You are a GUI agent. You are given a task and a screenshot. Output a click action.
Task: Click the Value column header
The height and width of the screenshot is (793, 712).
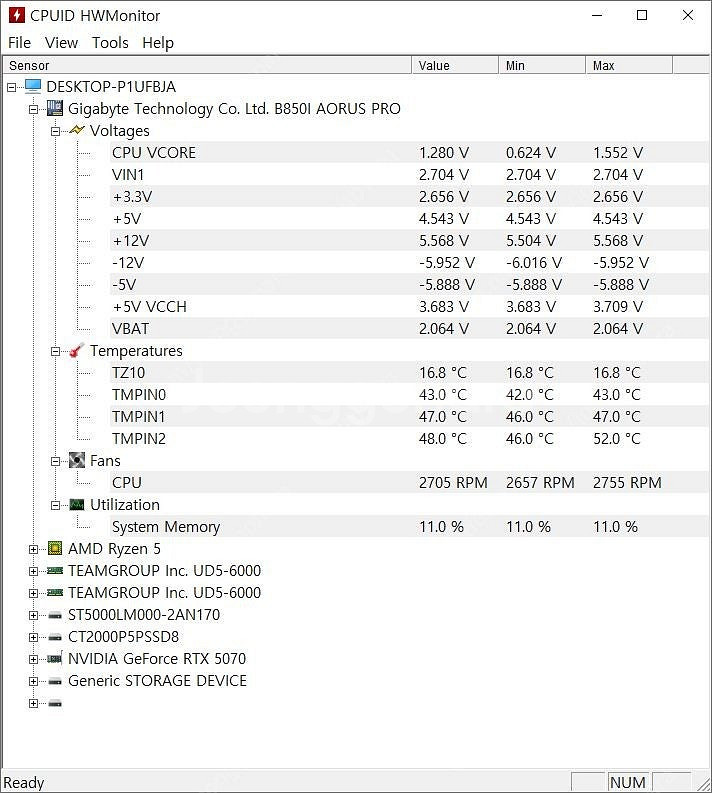(x=455, y=65)
